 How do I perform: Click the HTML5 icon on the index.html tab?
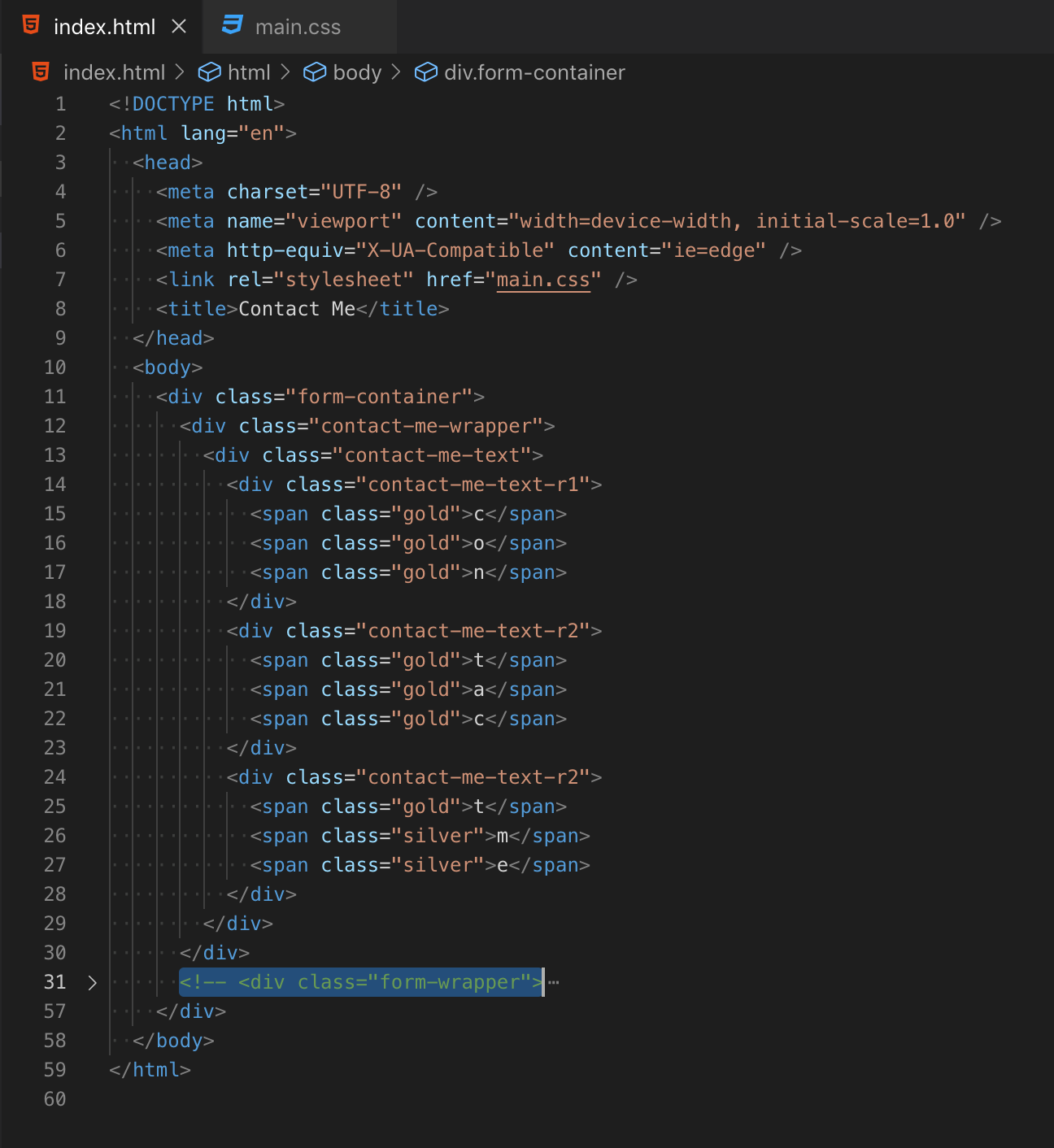[x=29, y=26]
